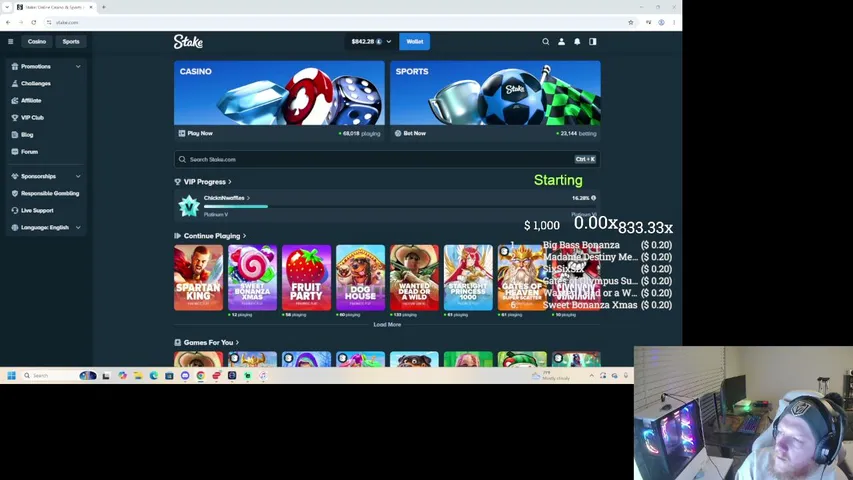Open the Spartan King game
The height and width of the screenshot is (480, 853).
[199, 278]
